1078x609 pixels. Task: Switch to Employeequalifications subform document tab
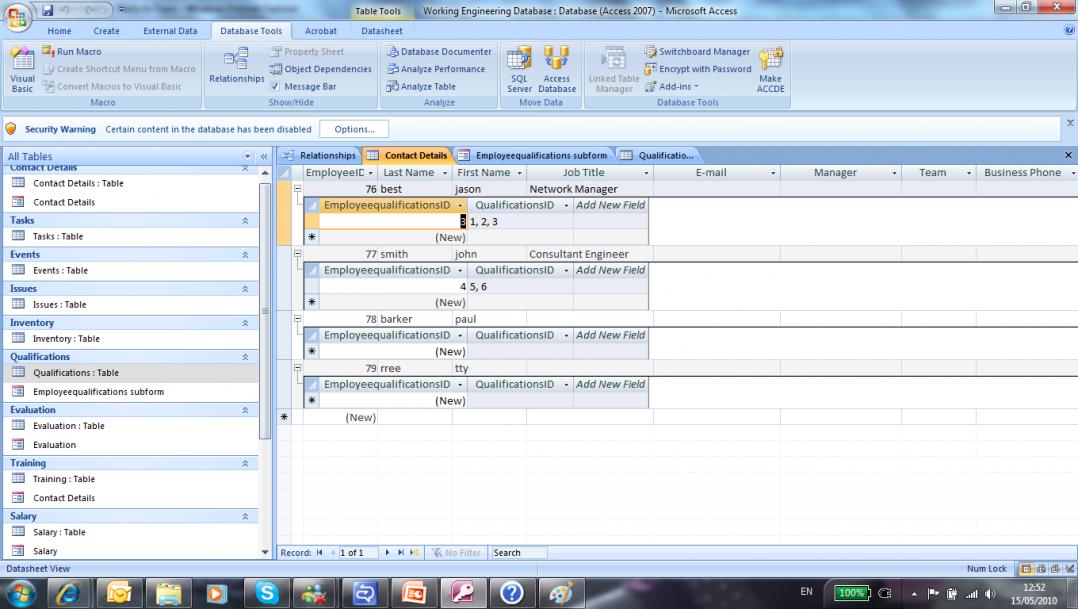coord(533,155)
